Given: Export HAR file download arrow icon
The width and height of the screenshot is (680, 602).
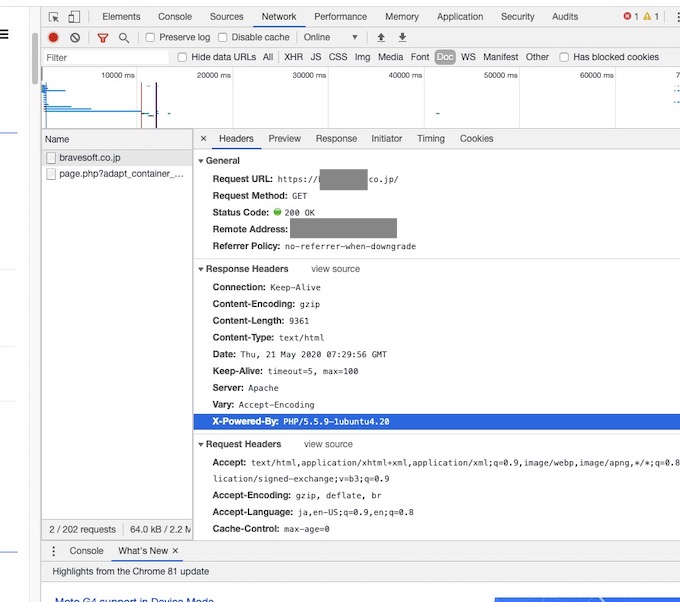Looking at the screenshot, I should pos(402,37).
